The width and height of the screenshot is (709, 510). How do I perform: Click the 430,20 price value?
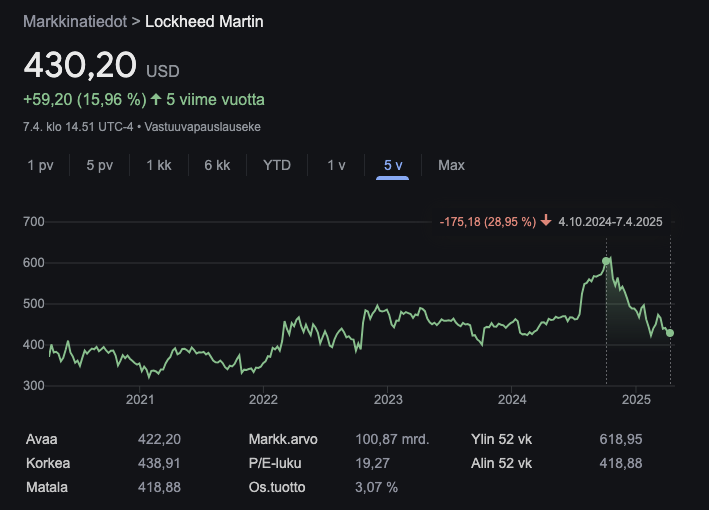[x=80, y=65]
